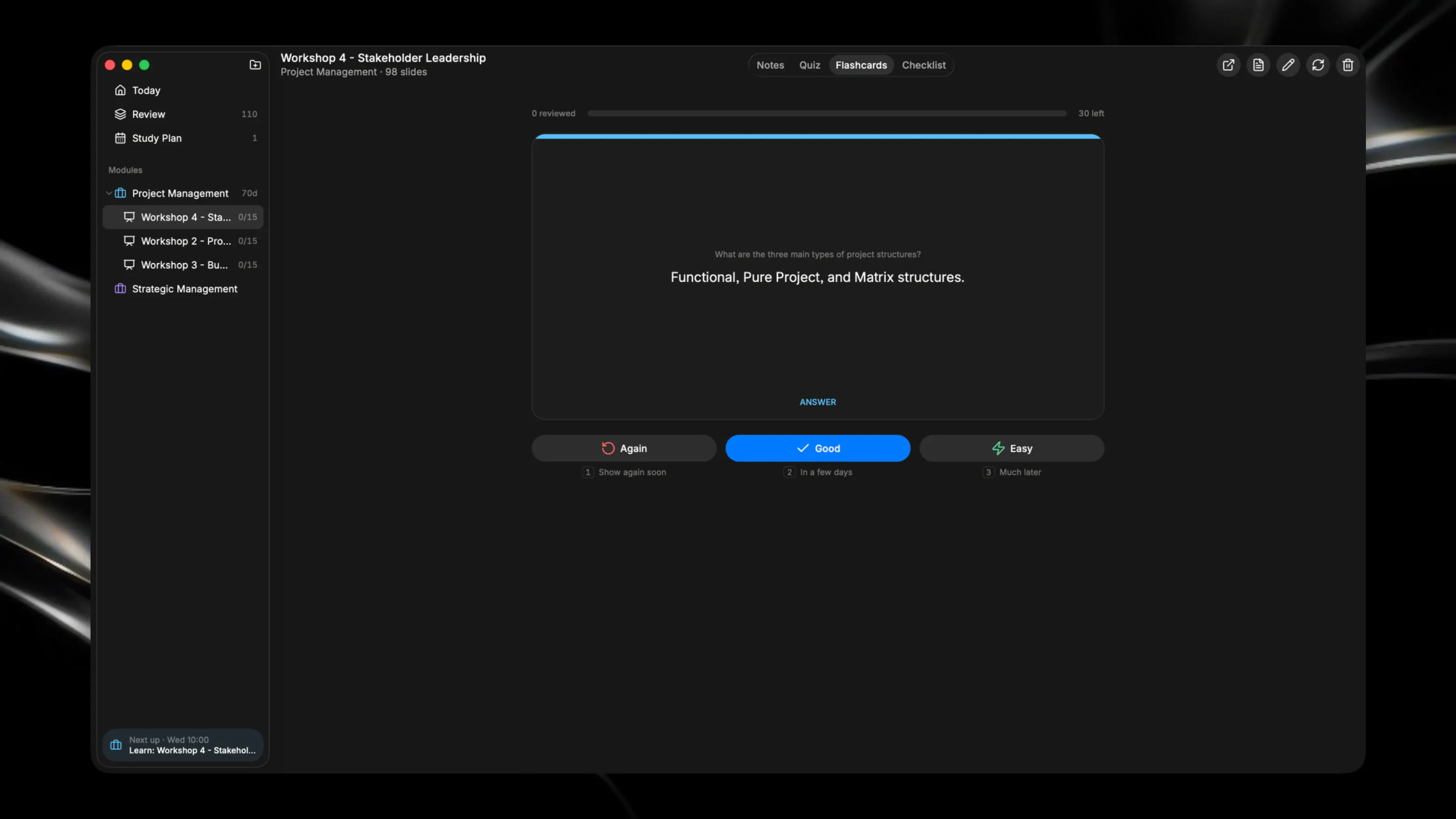The width and height of the screenshot is (1456, 819).
Task: Open Review in the sidebar
Action: pyautogui.click(x=182, y=114)
